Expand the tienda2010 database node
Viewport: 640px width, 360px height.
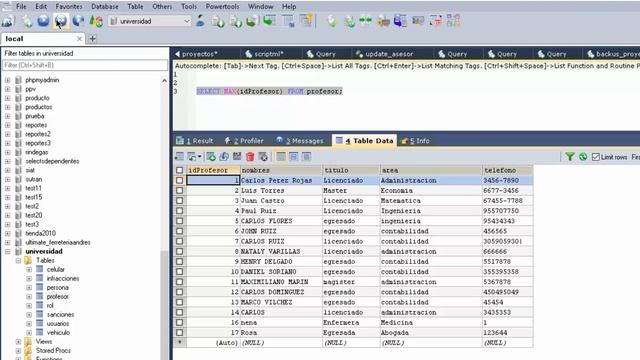tap(8, 233)
